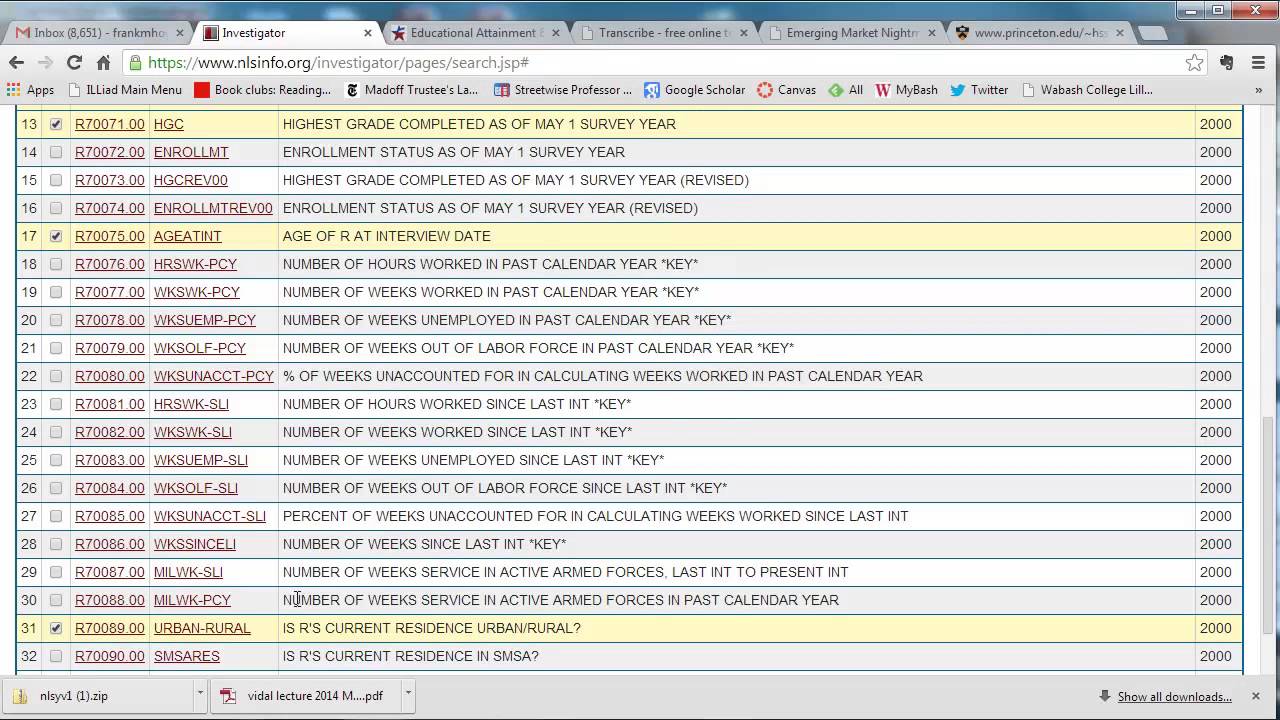Click Show all downloads link
The width and height of the screenshot is (1280, 720).
1174,697
